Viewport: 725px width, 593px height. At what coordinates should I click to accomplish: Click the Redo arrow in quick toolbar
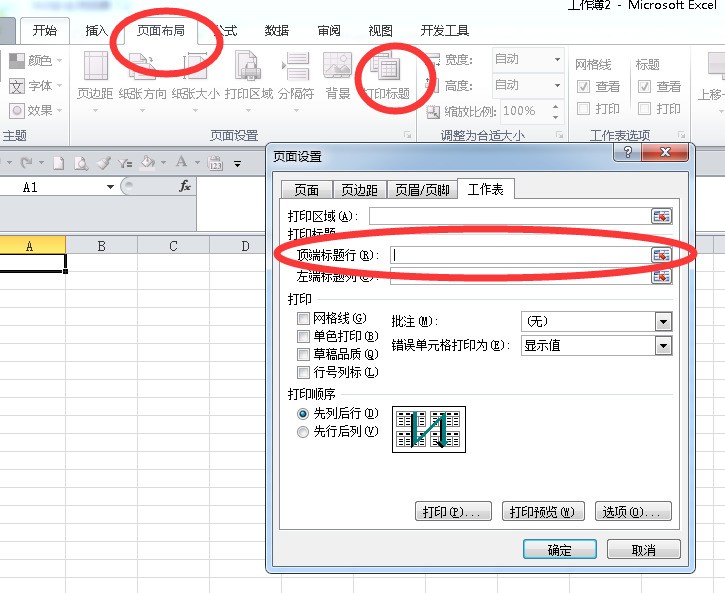26,163
